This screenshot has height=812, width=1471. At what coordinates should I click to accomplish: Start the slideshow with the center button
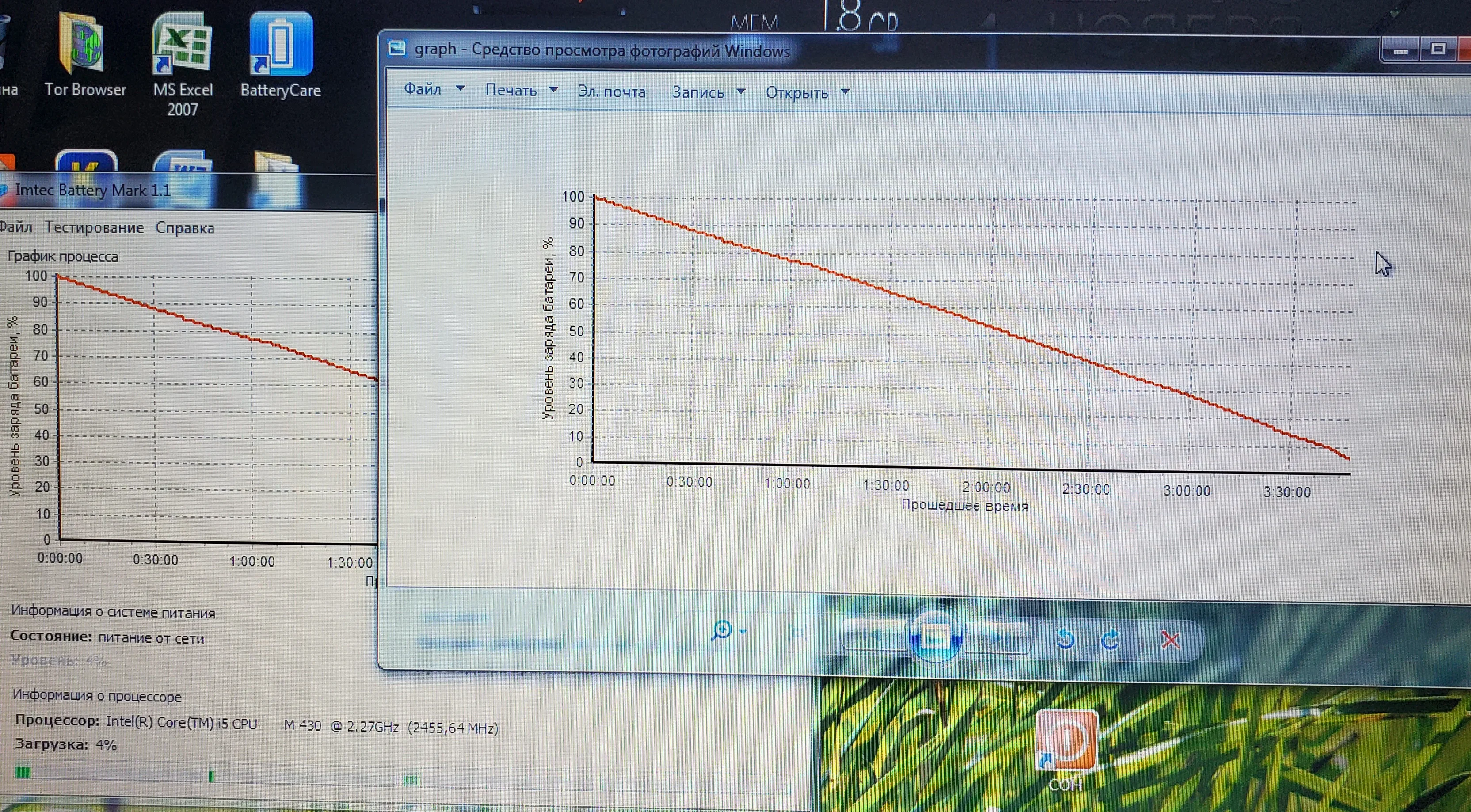(x=935, y=634)
